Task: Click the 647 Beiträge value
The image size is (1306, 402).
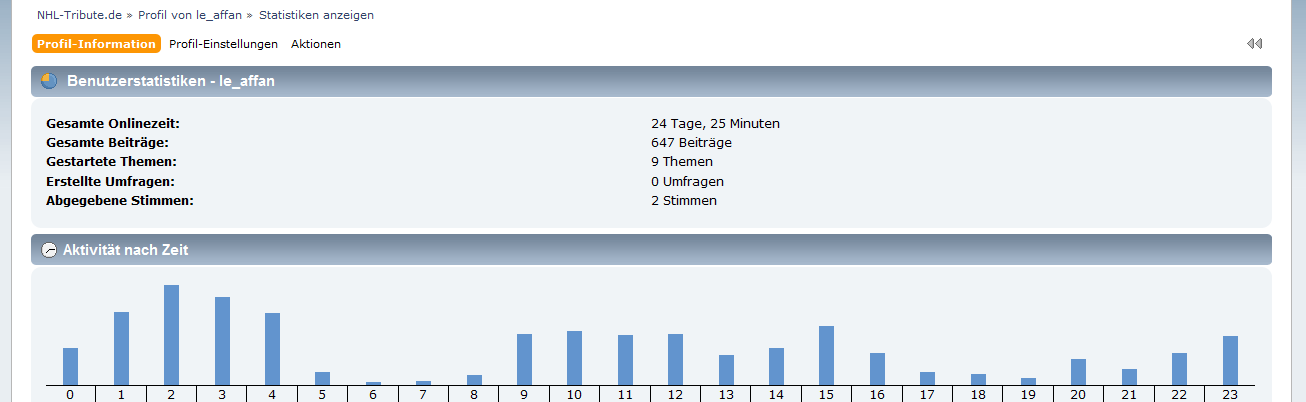Action: [x=690, y=143]
